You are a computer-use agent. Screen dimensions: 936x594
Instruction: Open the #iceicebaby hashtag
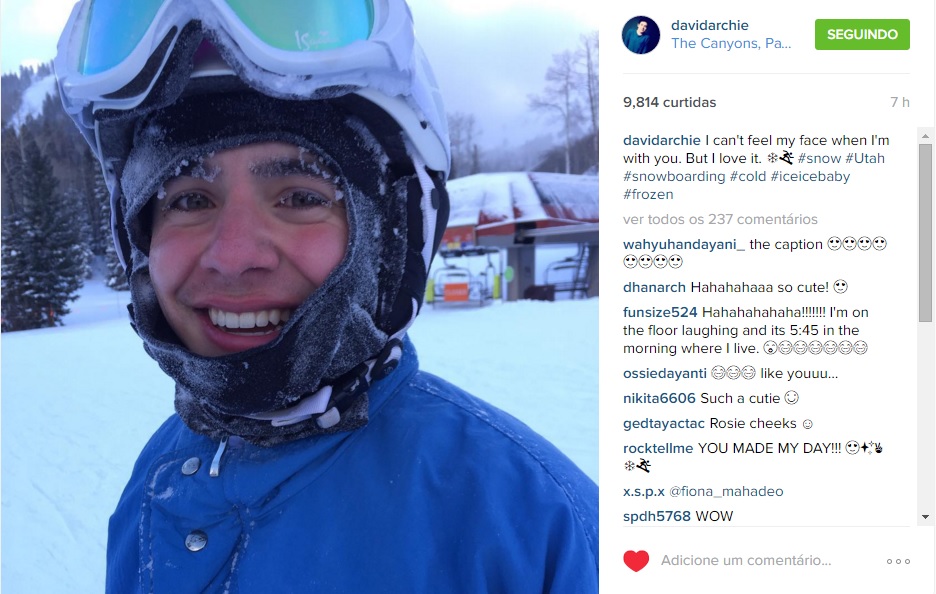[810, 177]
